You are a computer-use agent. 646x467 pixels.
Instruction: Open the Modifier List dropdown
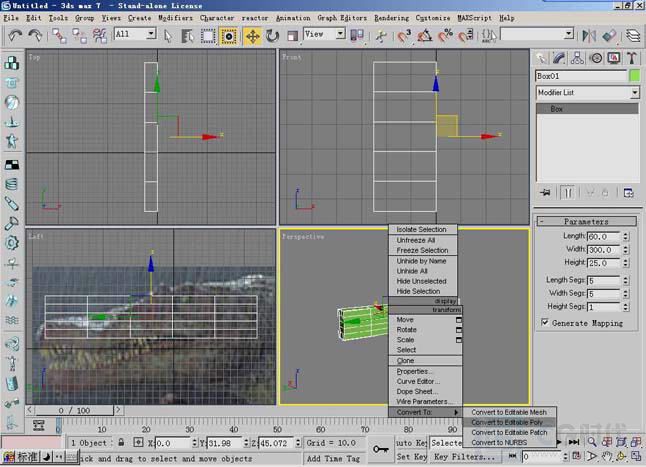(634, 93)
